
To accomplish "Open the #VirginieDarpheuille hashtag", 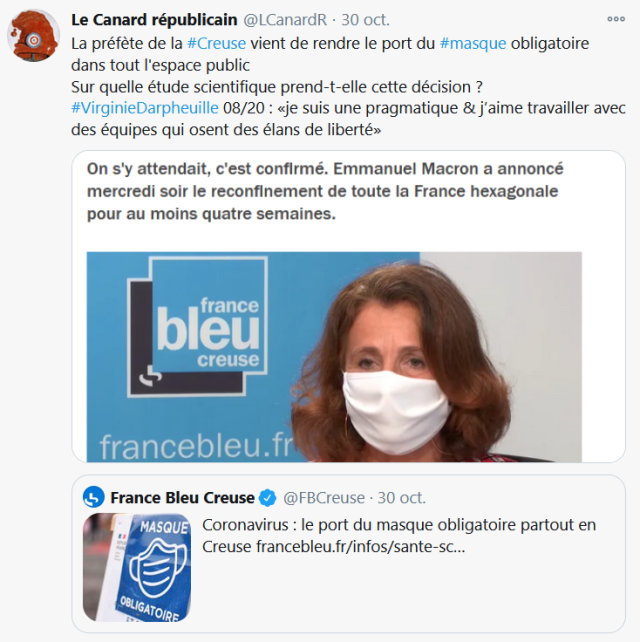I will [x=145, y=108].
